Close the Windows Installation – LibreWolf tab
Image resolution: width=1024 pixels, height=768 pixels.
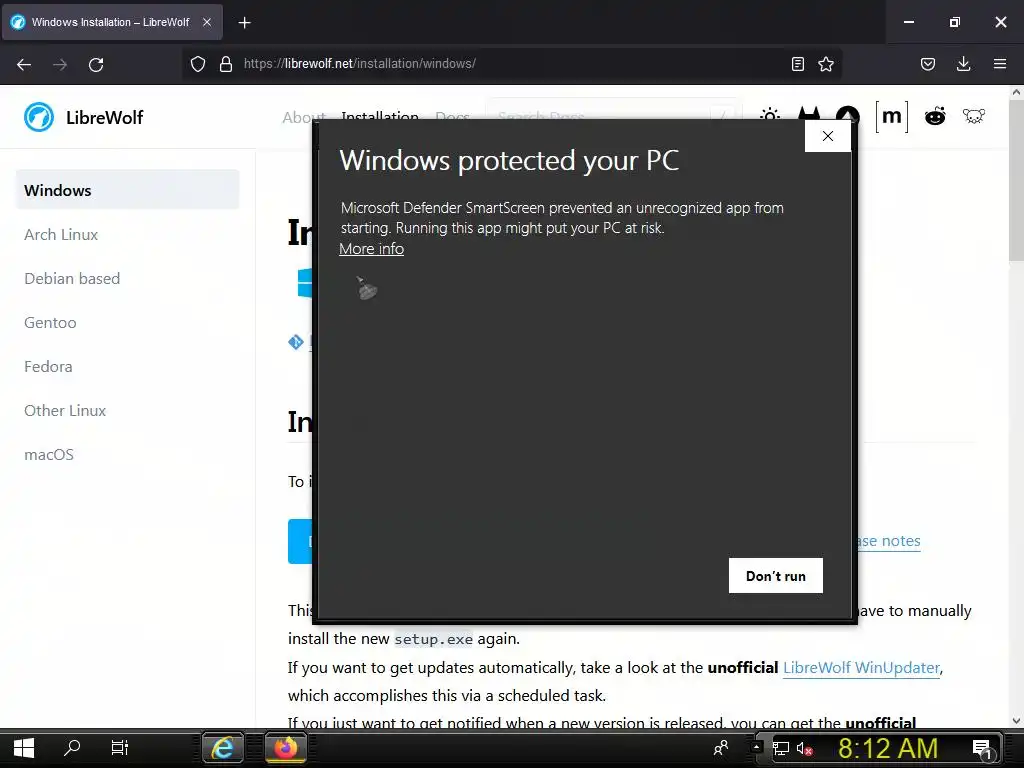(207, 22)
